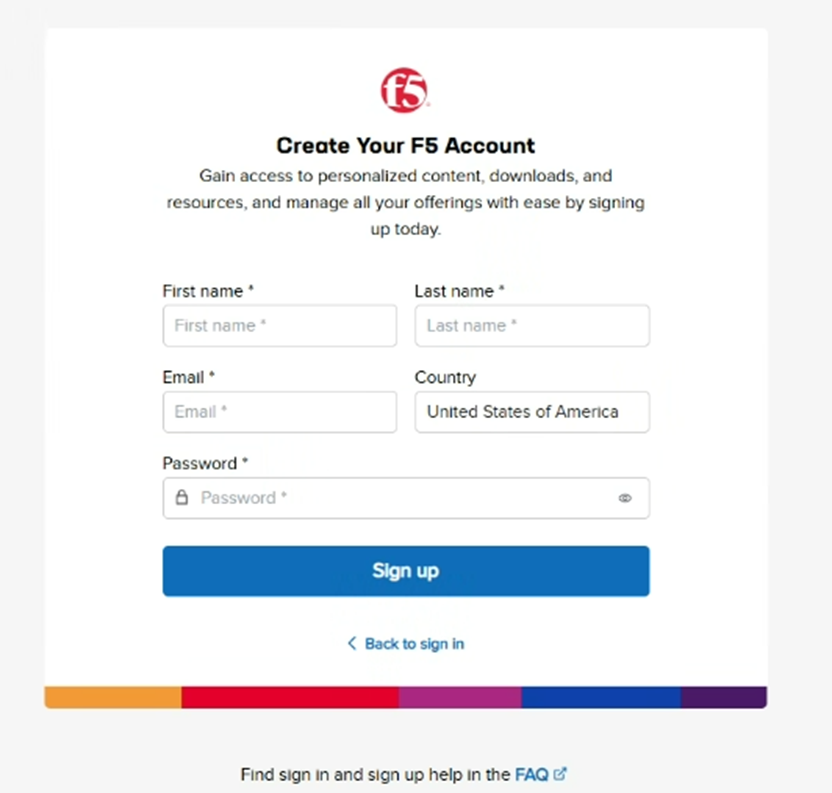Click the Email label text
Image resolution: width=832 pixels, height=793 pixels.
pos(188,377)
